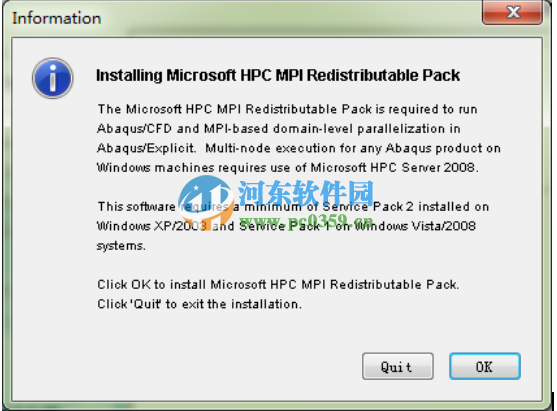Click the www.pc0359.cn watermark text
This screenshot has height=411, width=557.
click(x=306, y=222)
